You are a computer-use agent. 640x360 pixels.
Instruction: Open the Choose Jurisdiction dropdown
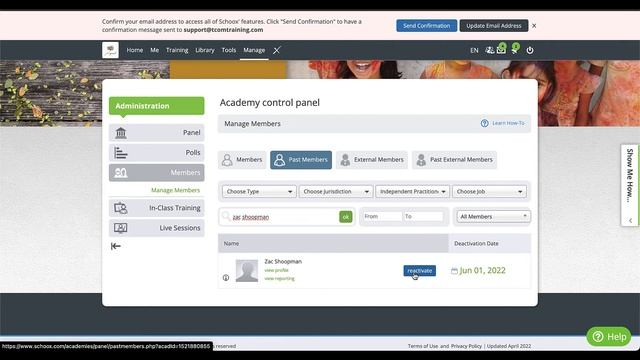(336, 191)
